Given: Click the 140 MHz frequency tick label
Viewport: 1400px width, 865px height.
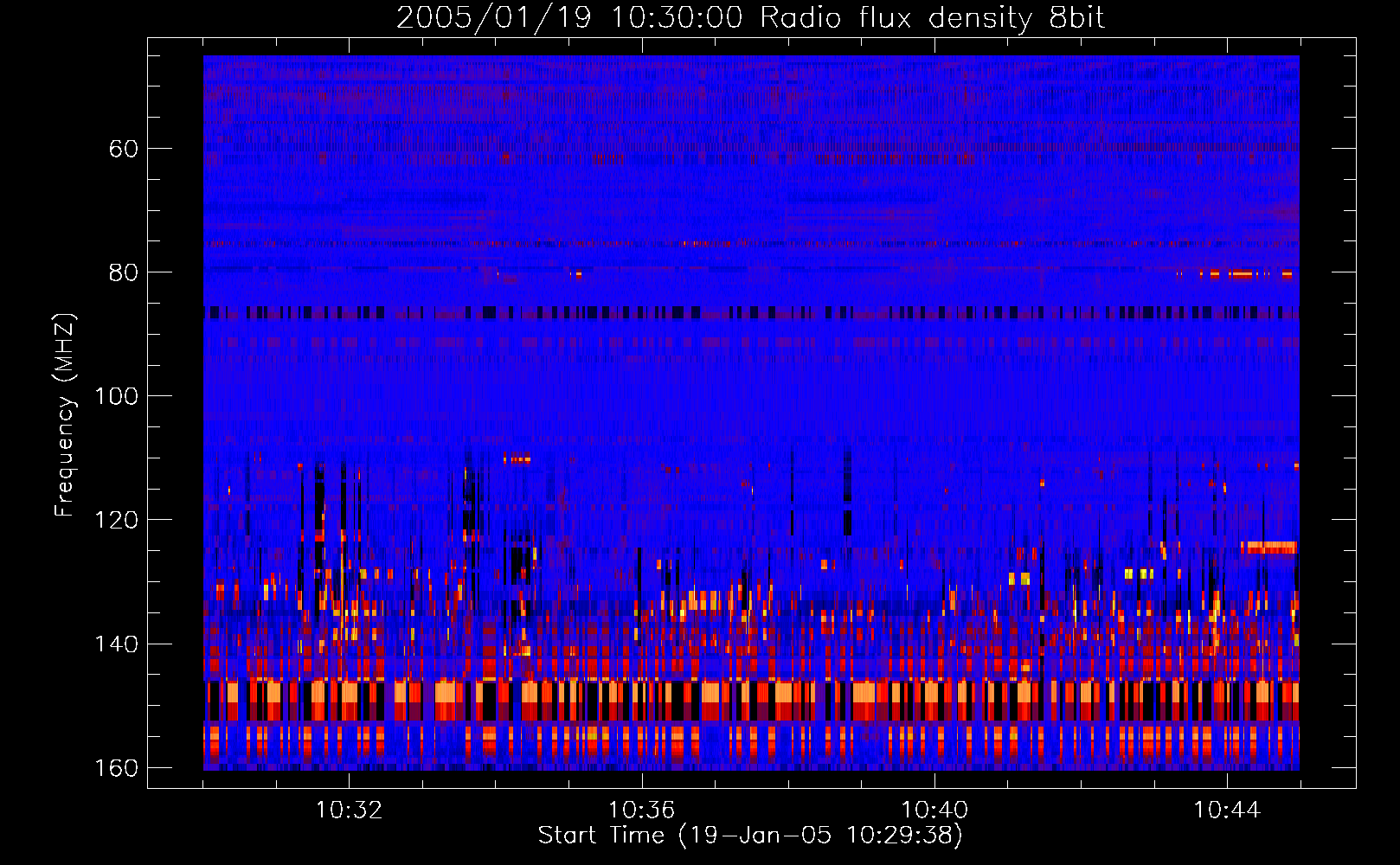Looking at the screenshot, I should (x=116, y=644).
